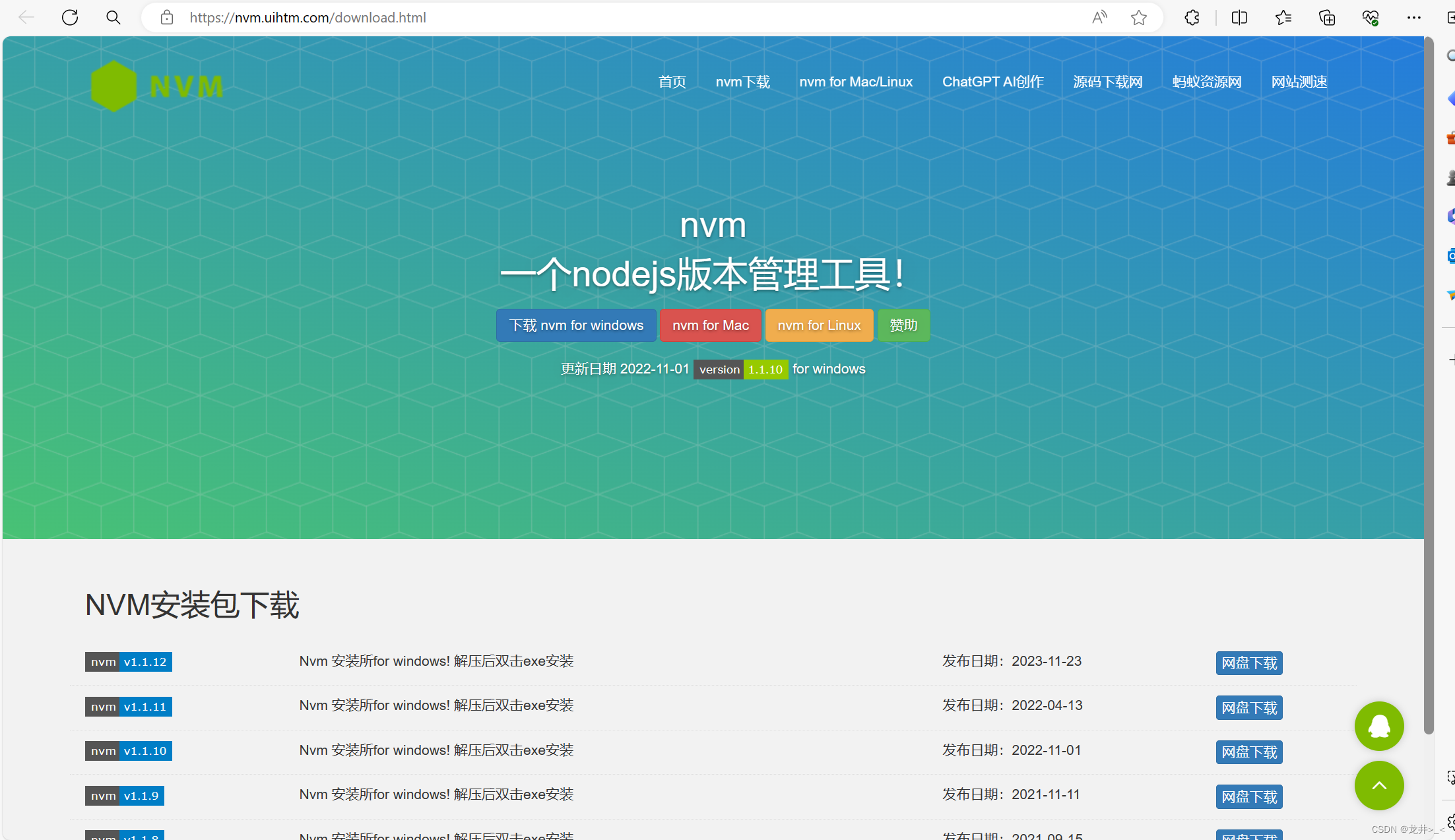Open ChatGPT AI创作 navigation link
Screen dimensions: 1455x840
[x=993, y=82]
